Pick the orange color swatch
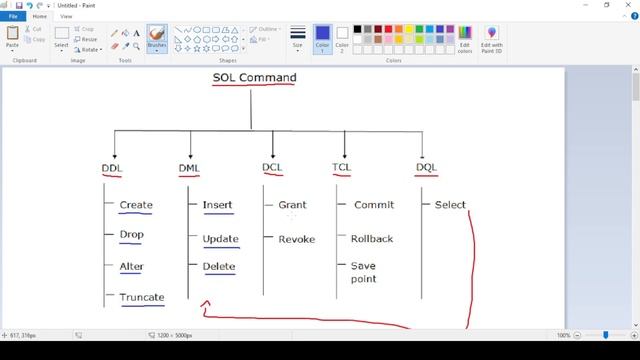This screenshot has height=360, width=640. pyautogui.click(x=399, y=29)
